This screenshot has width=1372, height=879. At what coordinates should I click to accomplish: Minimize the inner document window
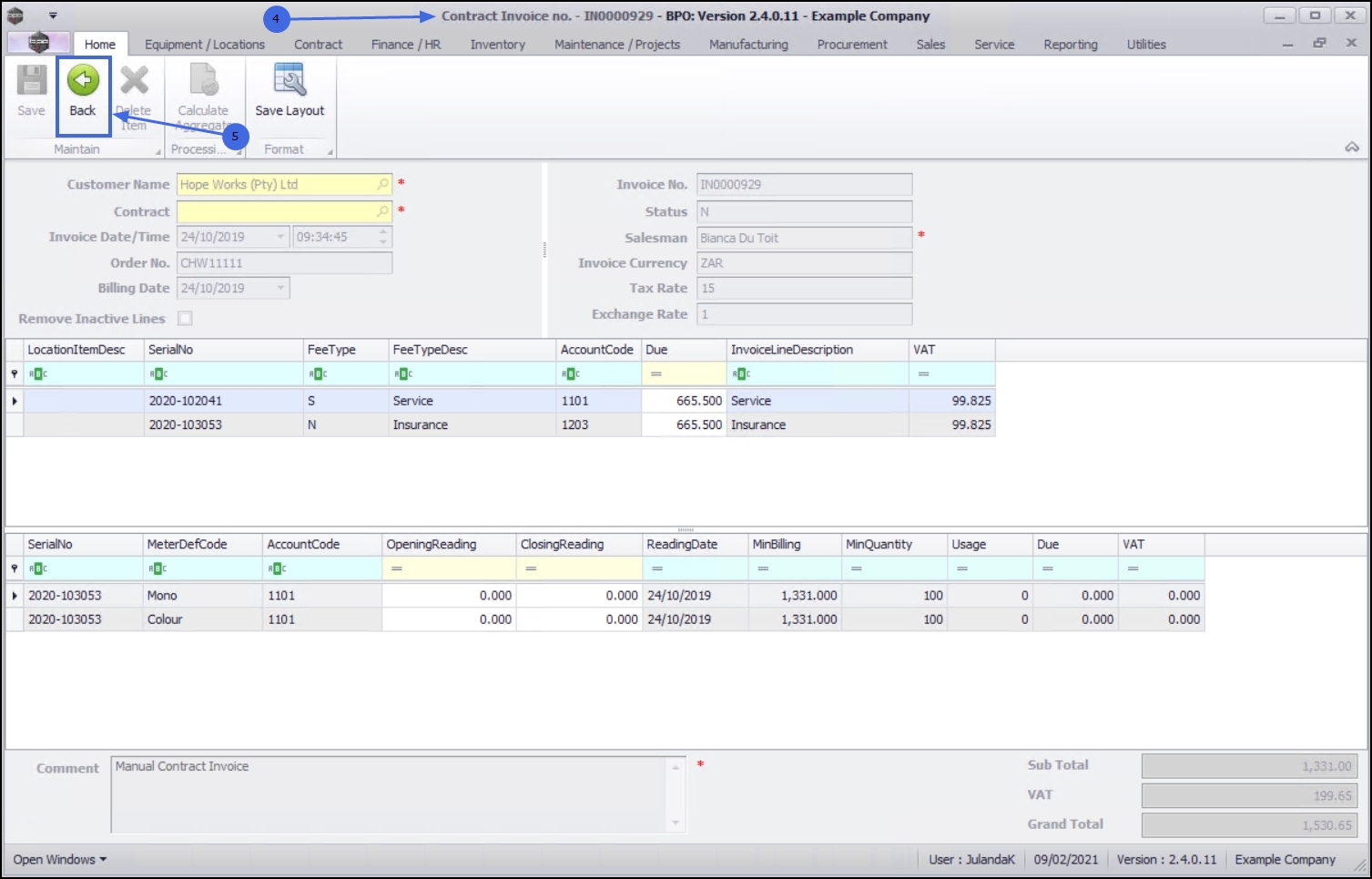pyautogui.click(x=1287, y=44)
